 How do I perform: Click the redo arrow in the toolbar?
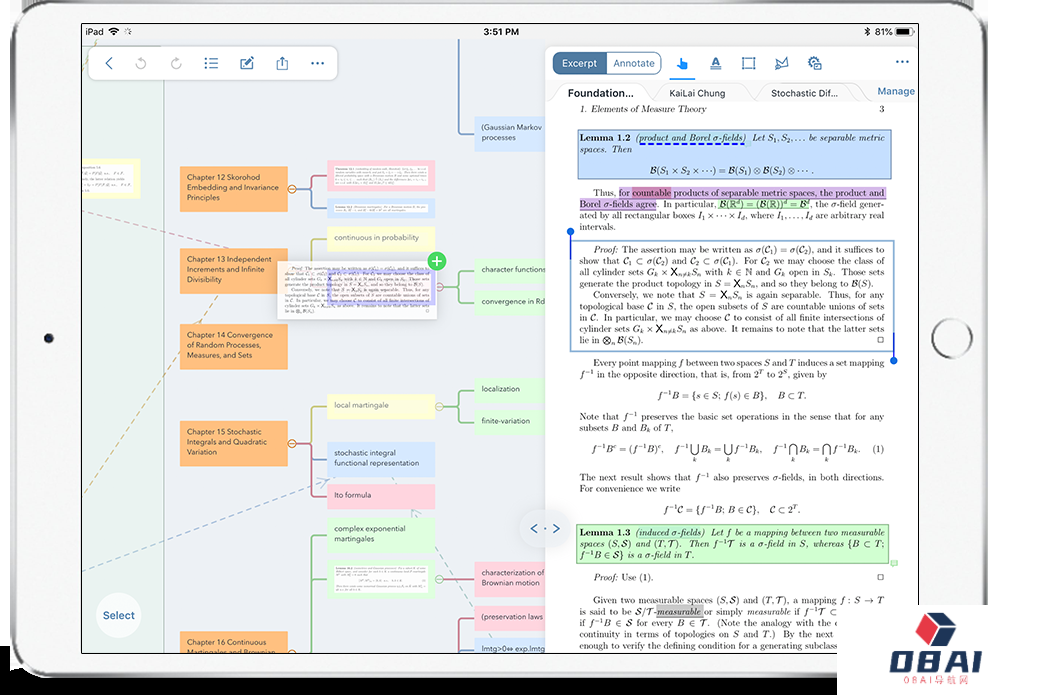pyautogui.click(x=176, y=63)
